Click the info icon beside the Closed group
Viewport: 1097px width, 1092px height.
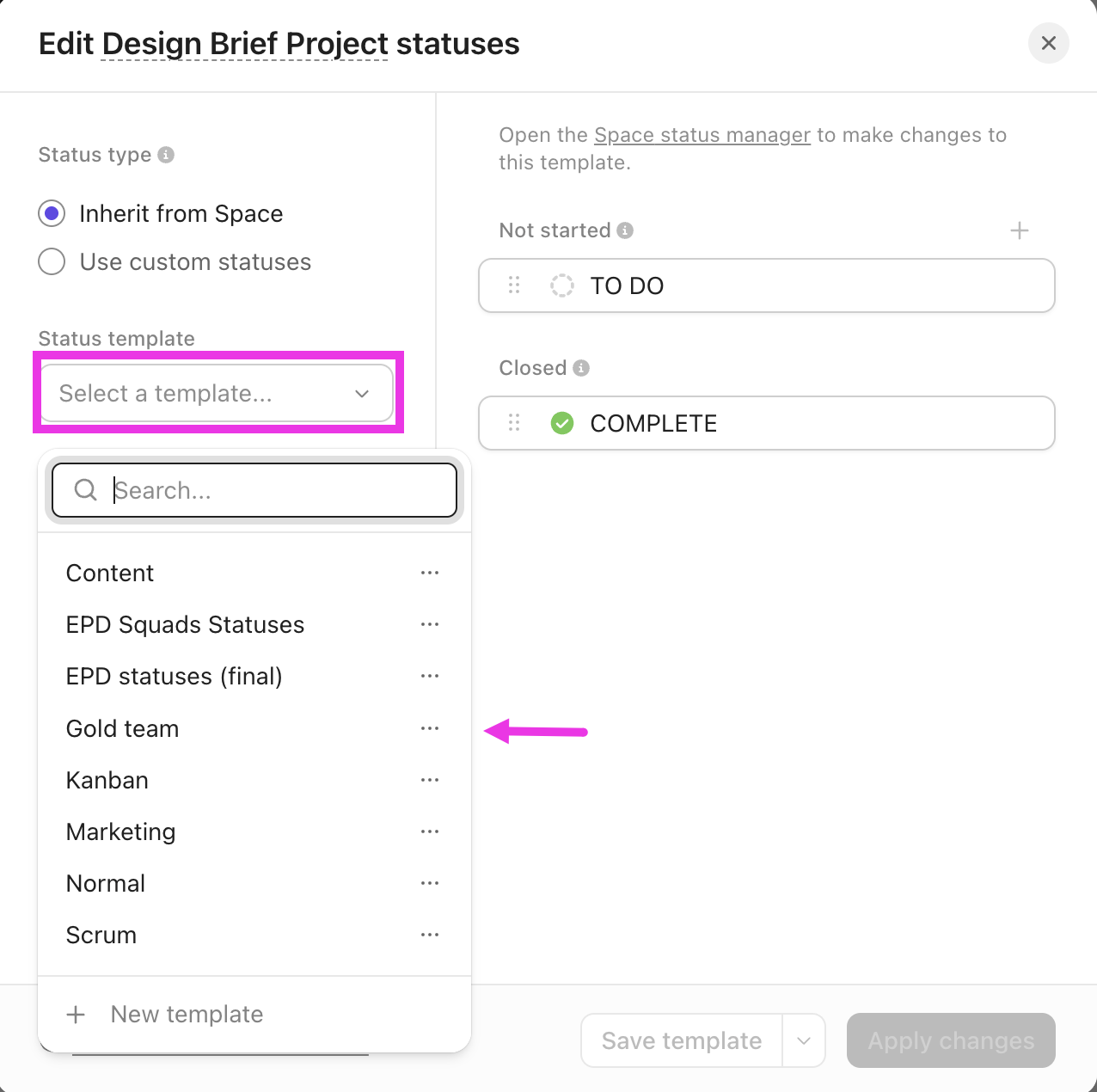581,368
